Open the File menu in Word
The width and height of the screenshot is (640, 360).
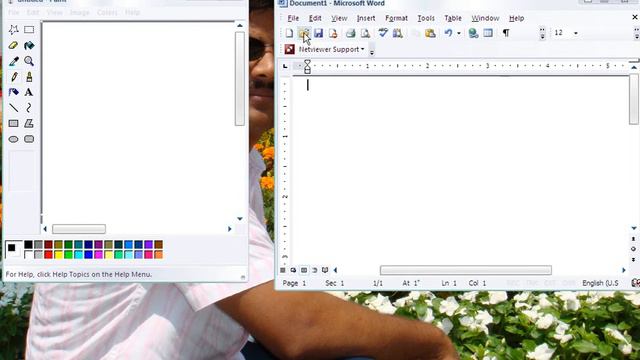pos(293,18)
